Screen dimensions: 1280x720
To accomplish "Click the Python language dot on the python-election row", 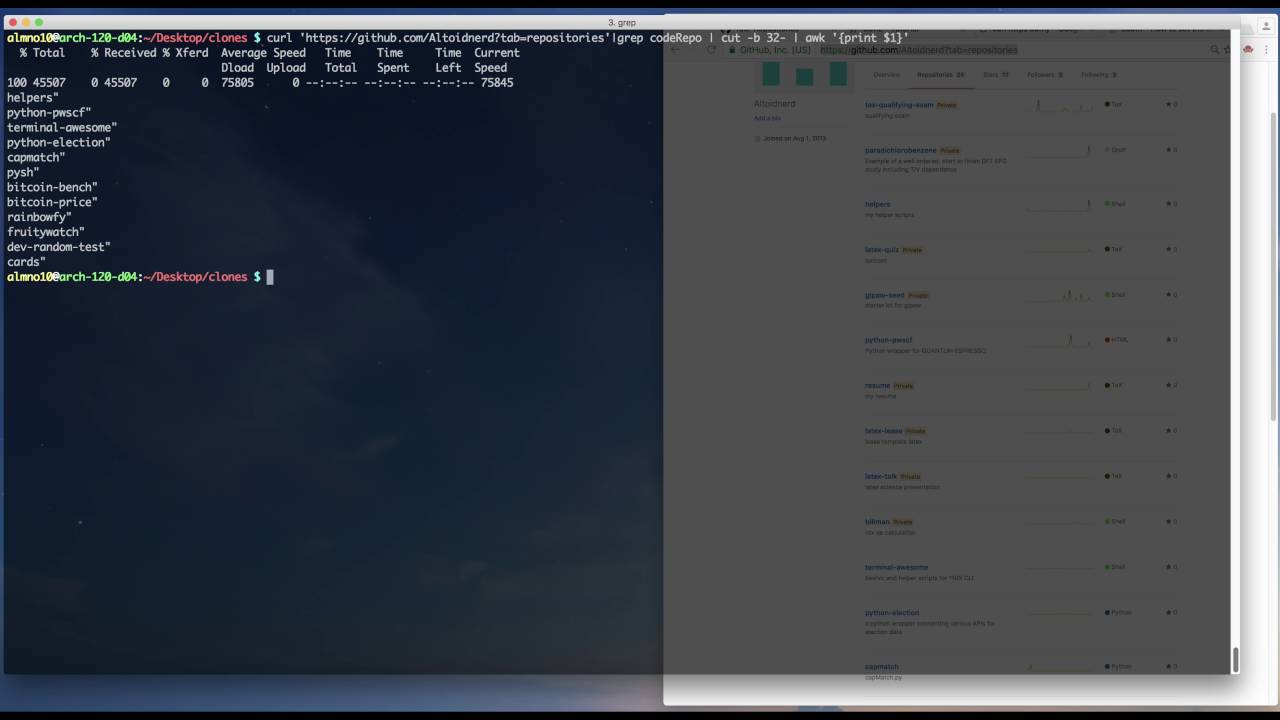I will (x=1108, y=612).
